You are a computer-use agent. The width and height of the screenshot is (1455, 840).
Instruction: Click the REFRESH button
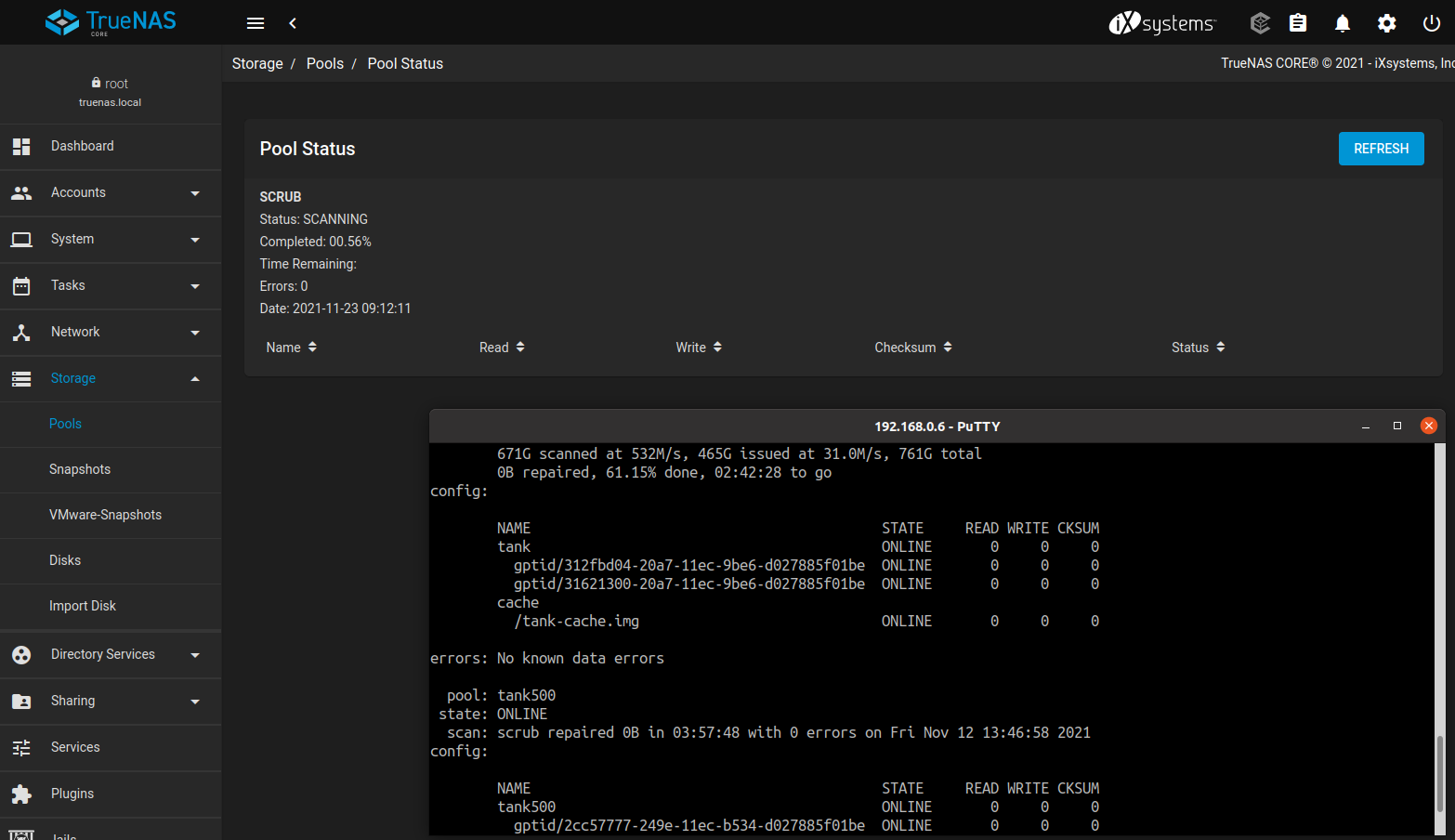point(1382,149)
